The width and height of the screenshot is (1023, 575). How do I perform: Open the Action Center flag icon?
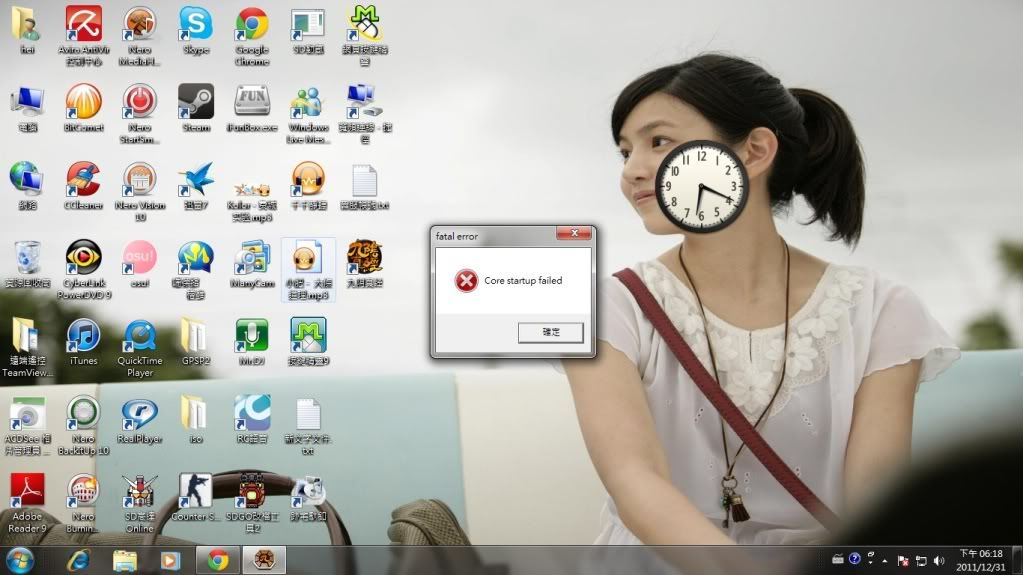pyautogui.click(x=902, y=560)
